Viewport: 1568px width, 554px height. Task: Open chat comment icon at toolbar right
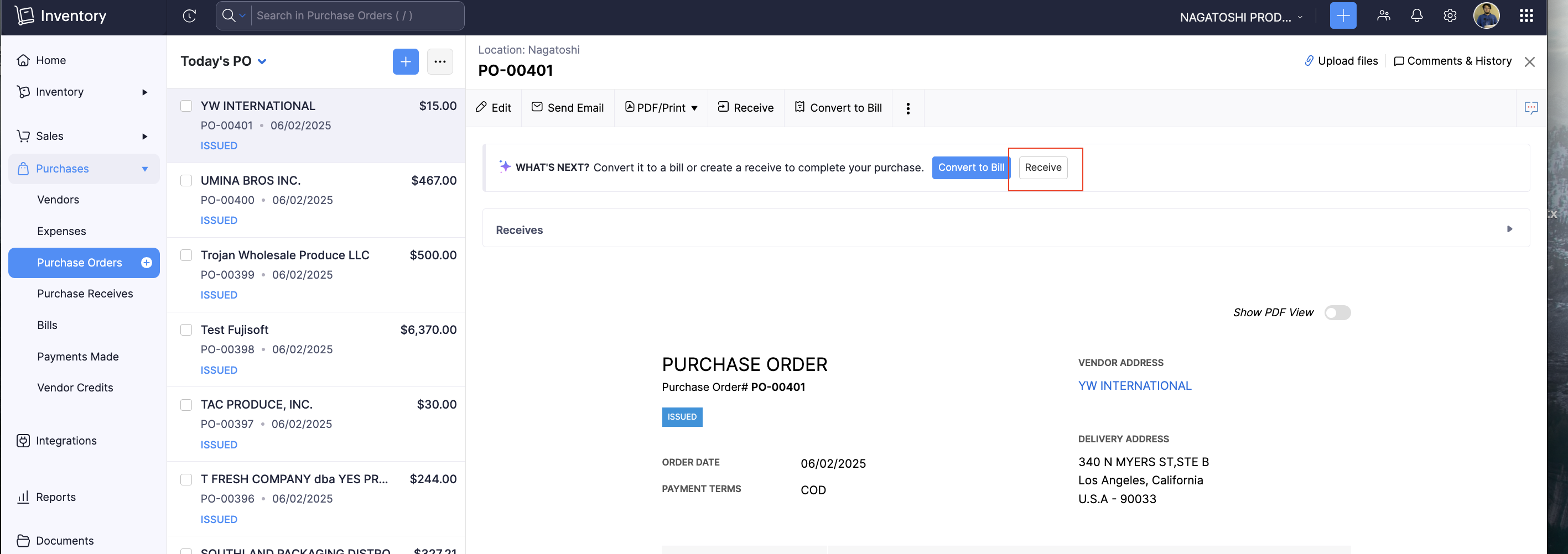[1530, 108]
